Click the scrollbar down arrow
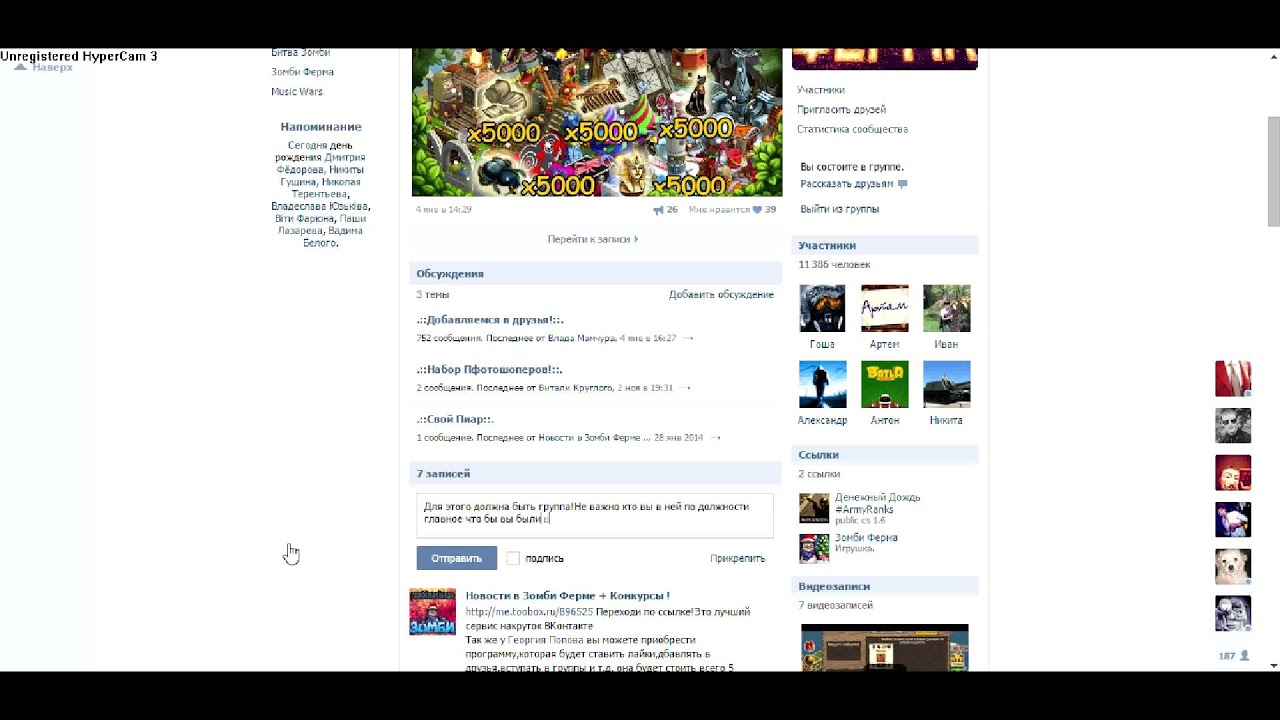 (x=1273, y=665)
